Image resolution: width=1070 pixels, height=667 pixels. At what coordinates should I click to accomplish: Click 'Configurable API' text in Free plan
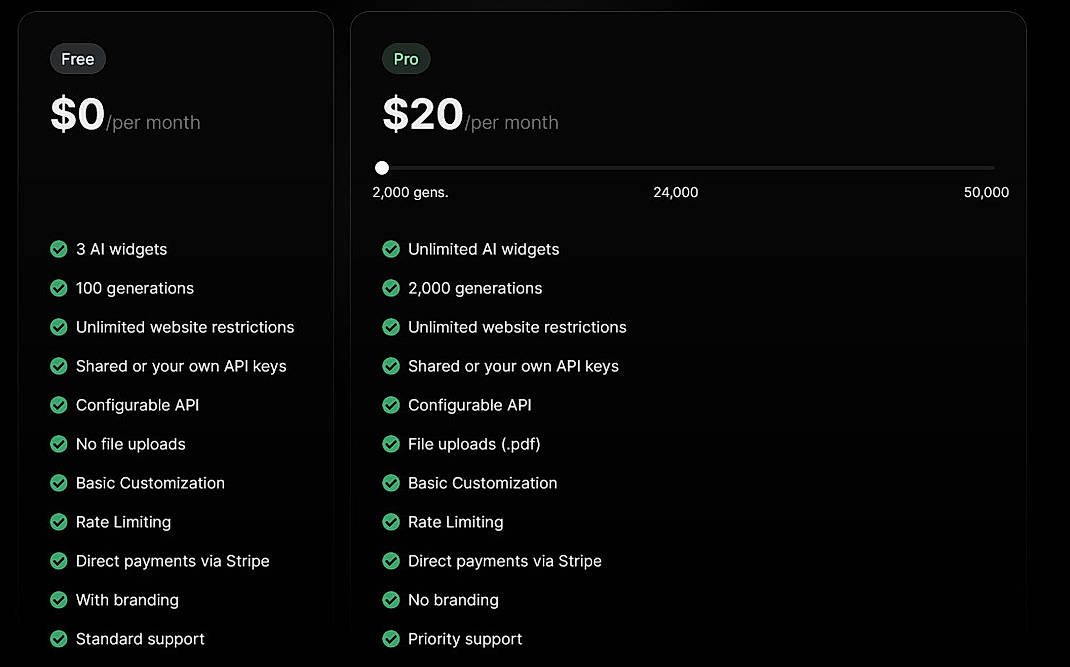coord(137,406)
